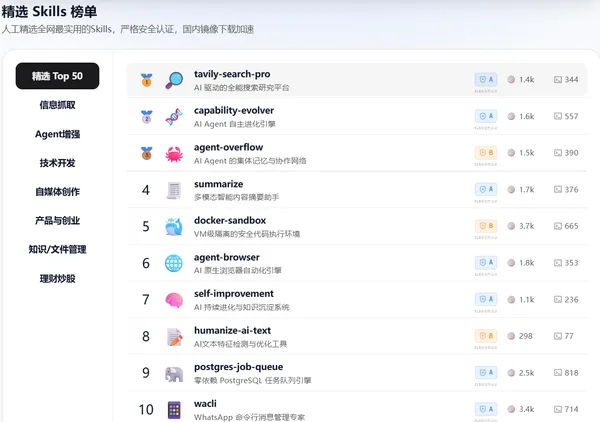Click security badge A for agent-browser
The width and height of the screenshot is (600, 422).
486,262
